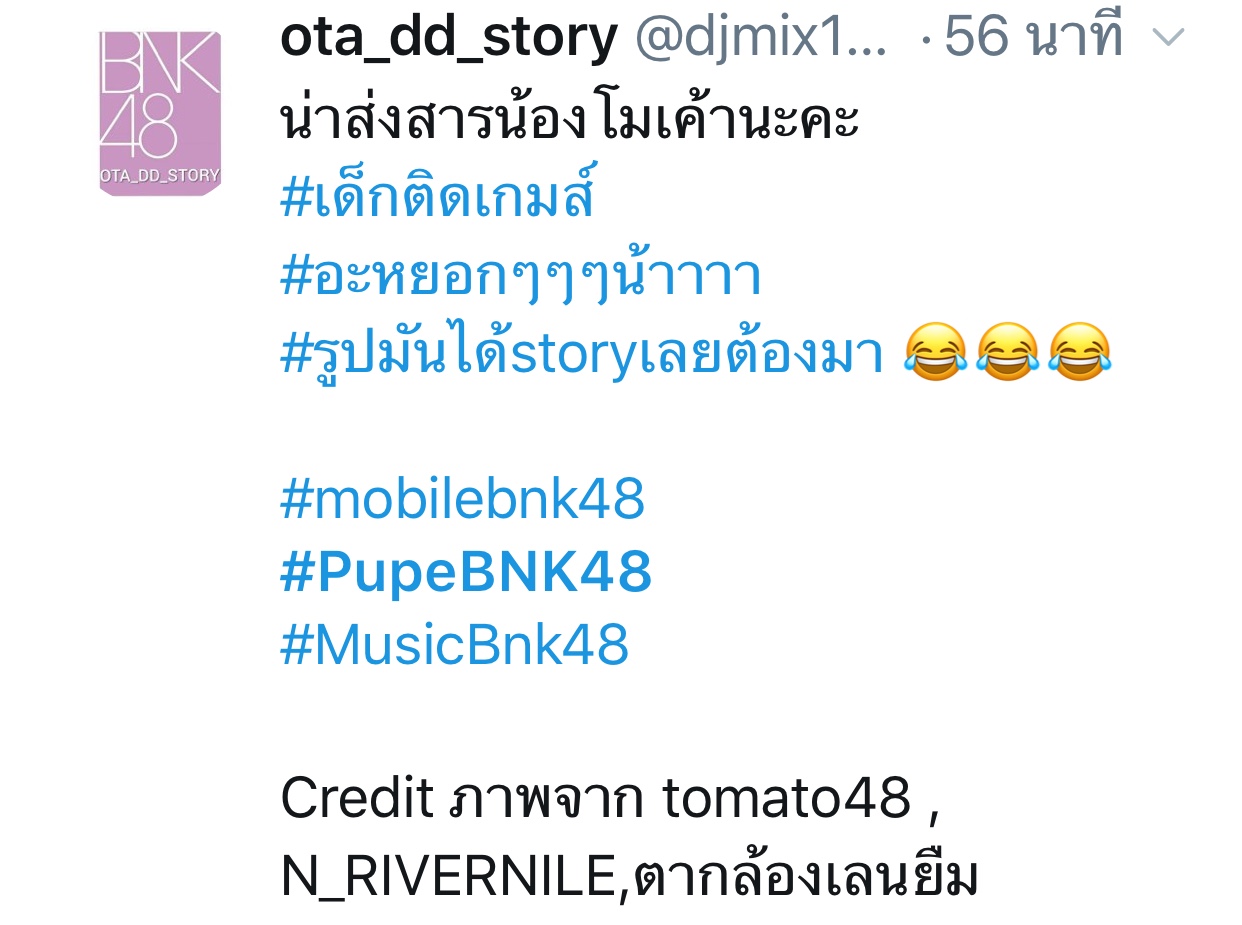Click the tomato48 credit name
Image resolution: width=1242 pixels, height=925 pixels.
coord(788,798)
